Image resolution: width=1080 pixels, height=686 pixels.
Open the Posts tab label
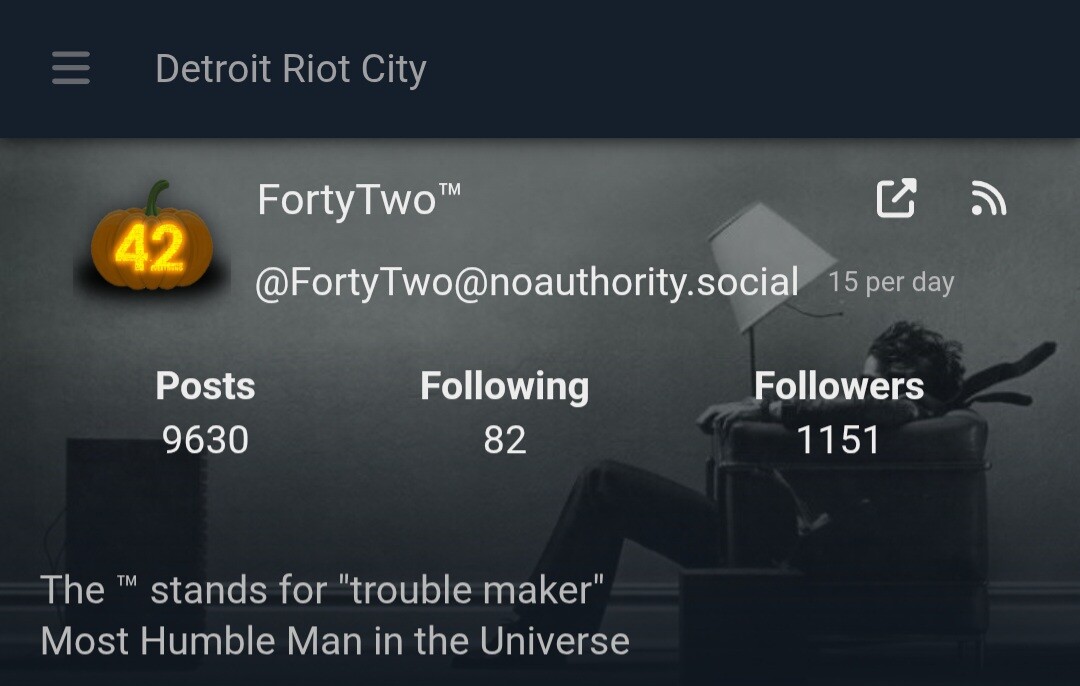click(205, 386)
